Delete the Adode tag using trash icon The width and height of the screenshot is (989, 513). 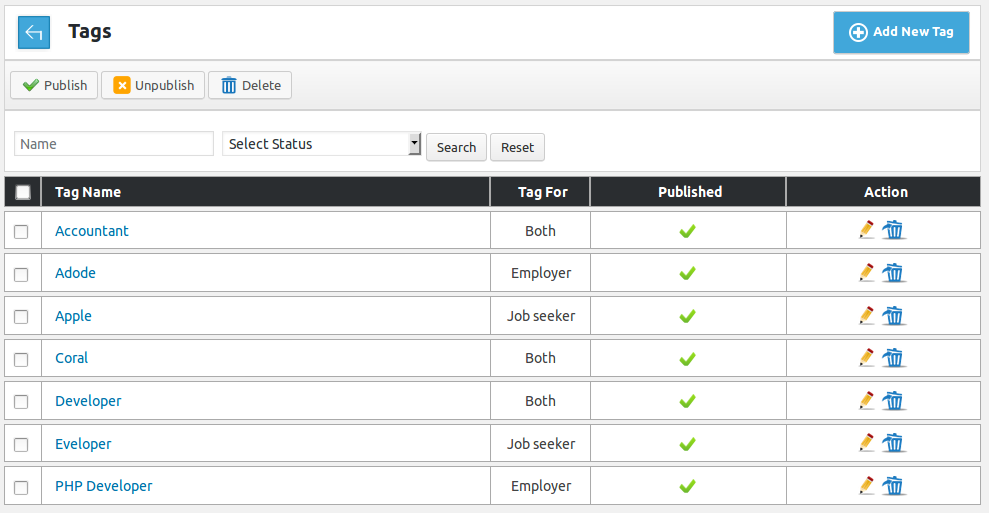(893, 273)
